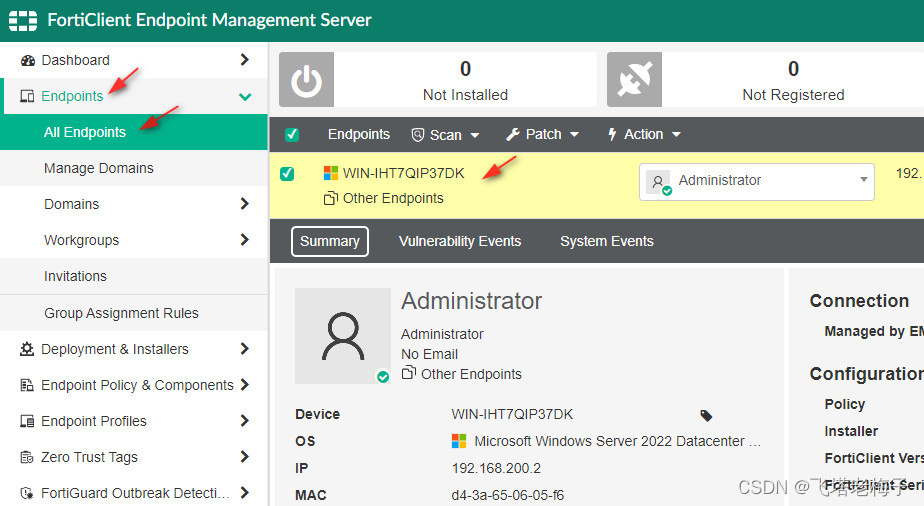
Task: Click the Workgroups sidebar item
Action: tap(134, 240)
